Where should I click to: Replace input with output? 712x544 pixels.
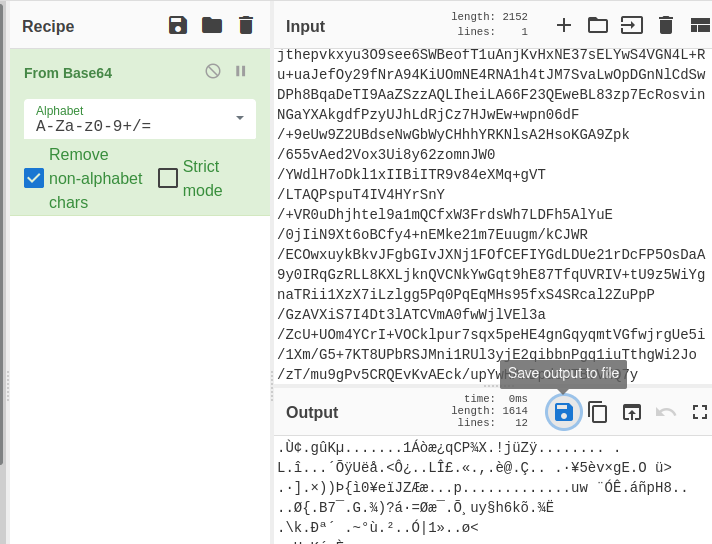[x=632, y=412]
